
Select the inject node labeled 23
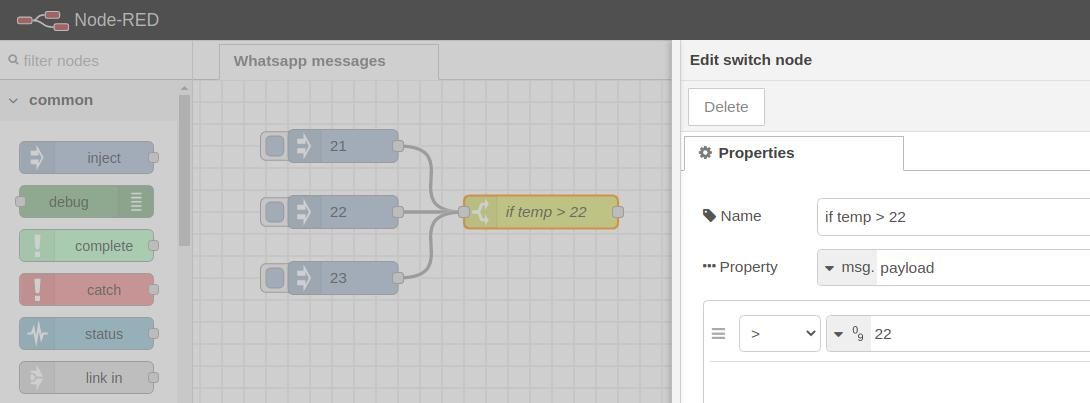click(x=343, y=278)
